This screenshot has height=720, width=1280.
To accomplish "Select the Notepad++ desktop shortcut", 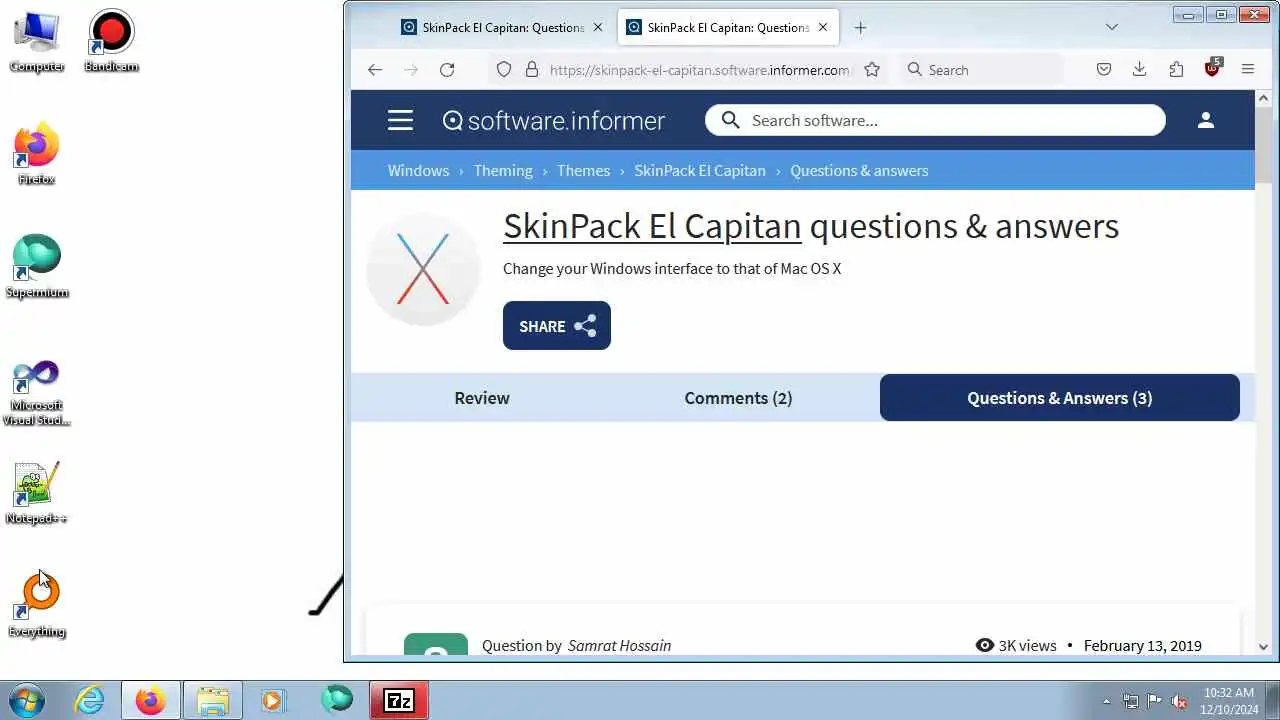I will tap(37, 494).
